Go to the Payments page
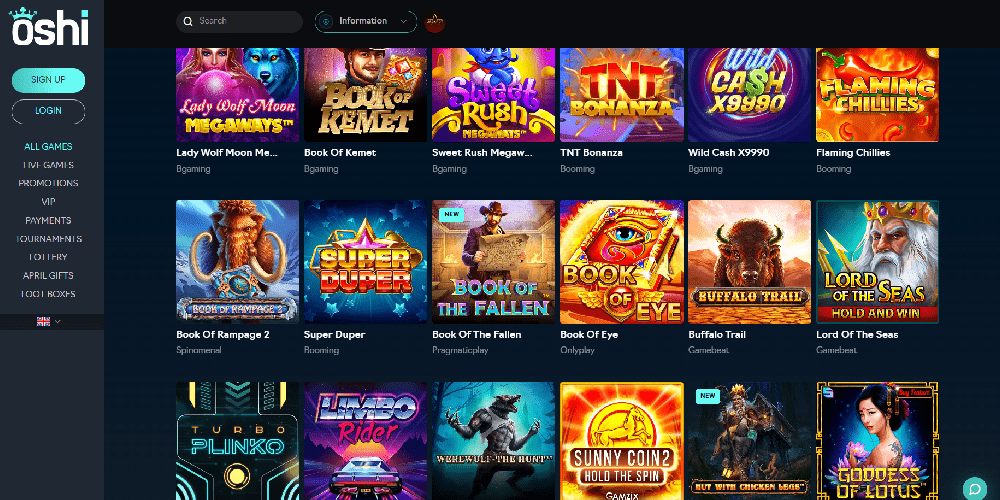The height and width of the screenshot is (500, 1000). tap(48, 220)
